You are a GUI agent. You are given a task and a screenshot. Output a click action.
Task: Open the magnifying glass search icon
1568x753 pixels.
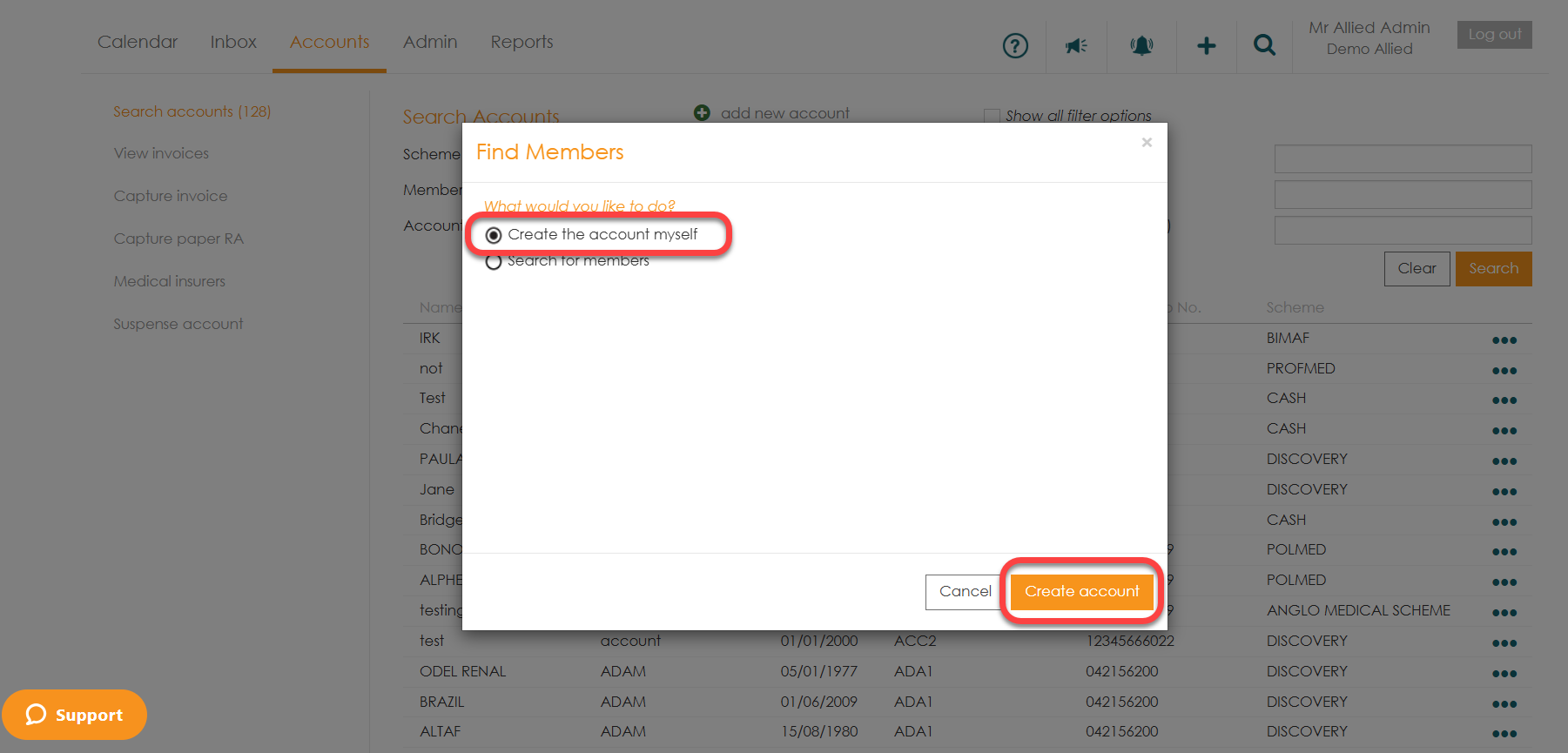[1264, 45]
